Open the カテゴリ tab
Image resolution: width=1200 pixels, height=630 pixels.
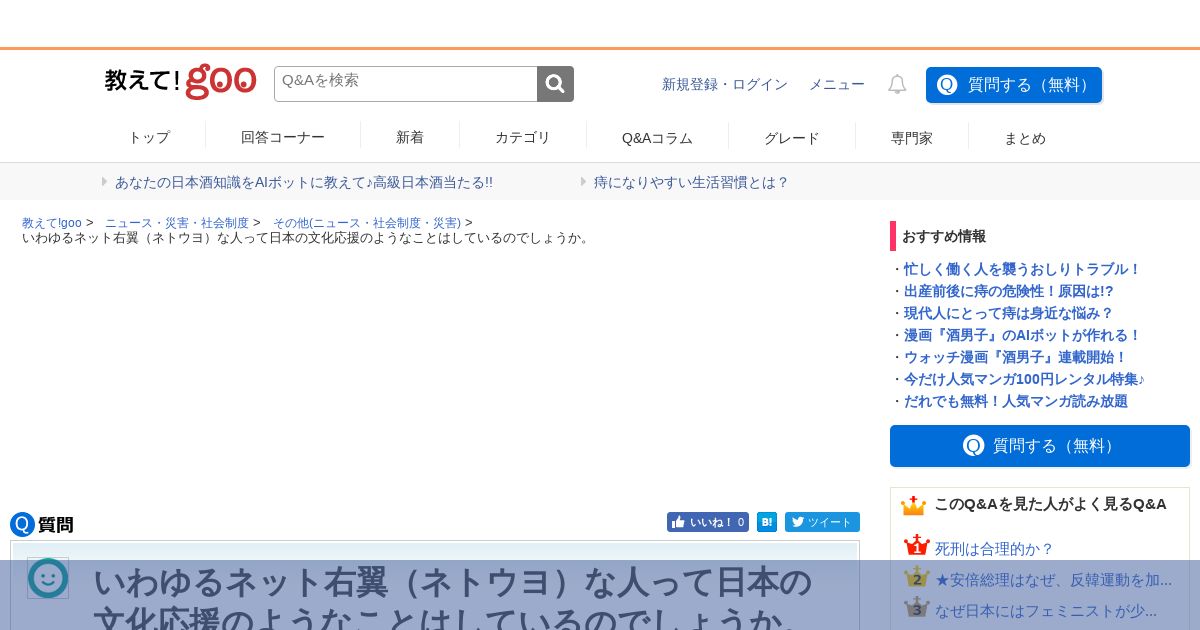pos(523,138)
